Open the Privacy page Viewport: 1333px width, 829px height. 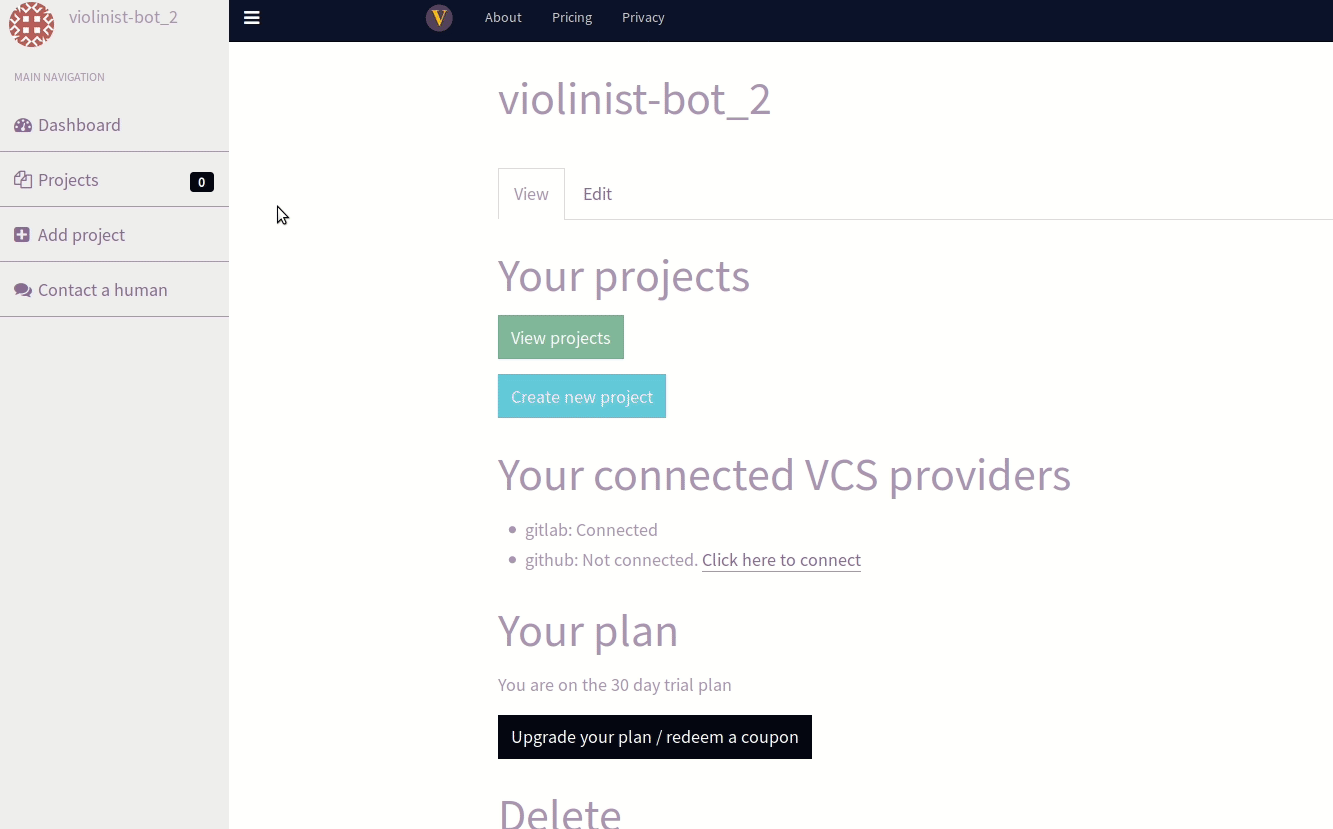[643, 17]
